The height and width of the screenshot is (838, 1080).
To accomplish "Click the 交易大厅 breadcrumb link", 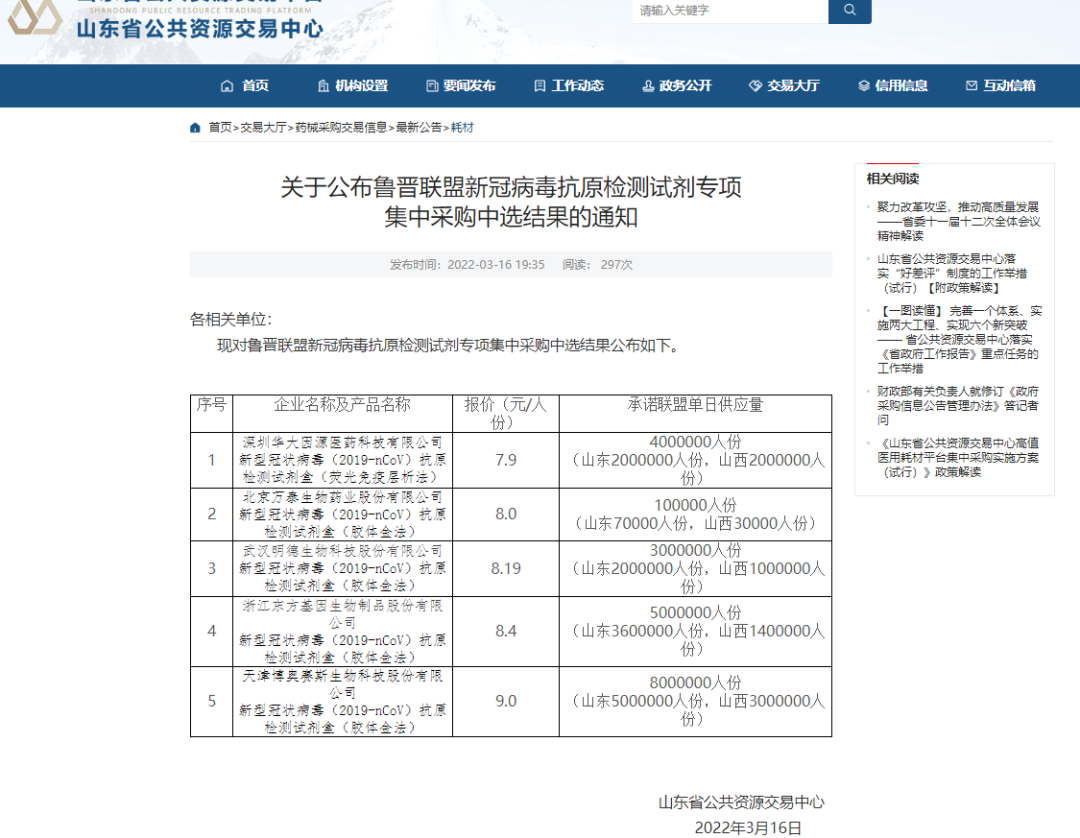I will 263,127.
